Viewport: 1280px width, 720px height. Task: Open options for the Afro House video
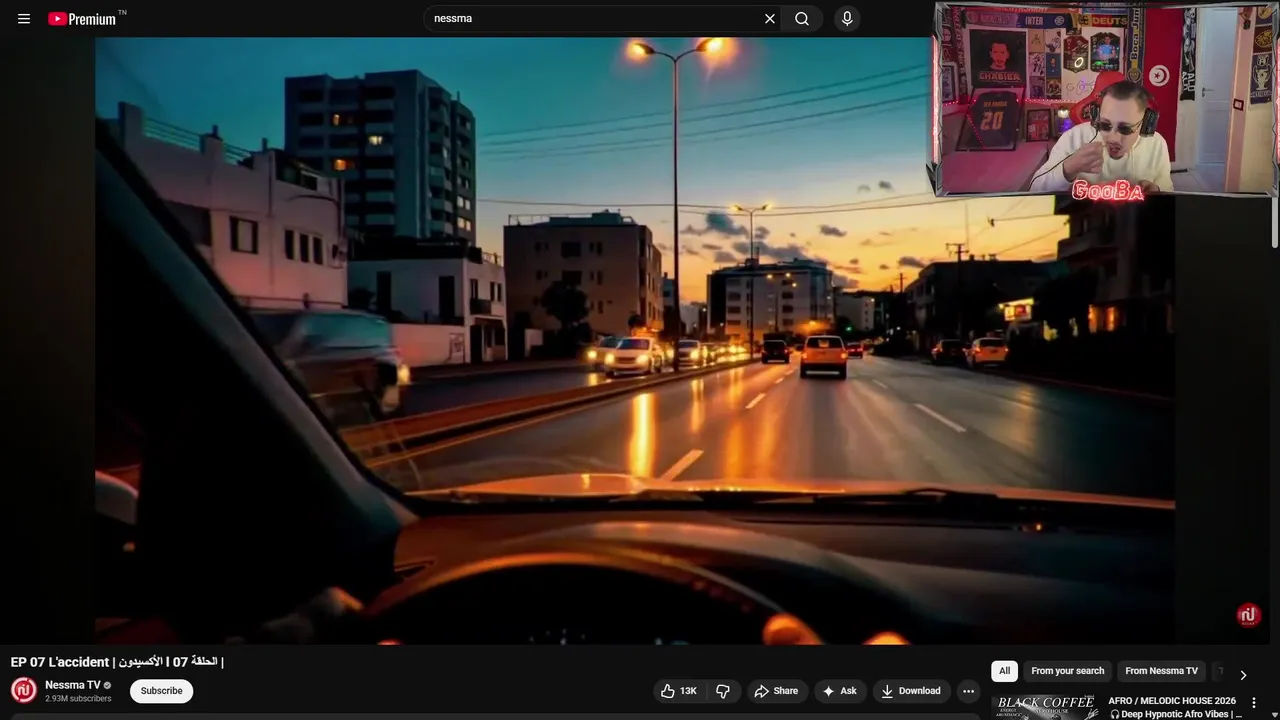pyautogui.click(x=1254, y=703)
